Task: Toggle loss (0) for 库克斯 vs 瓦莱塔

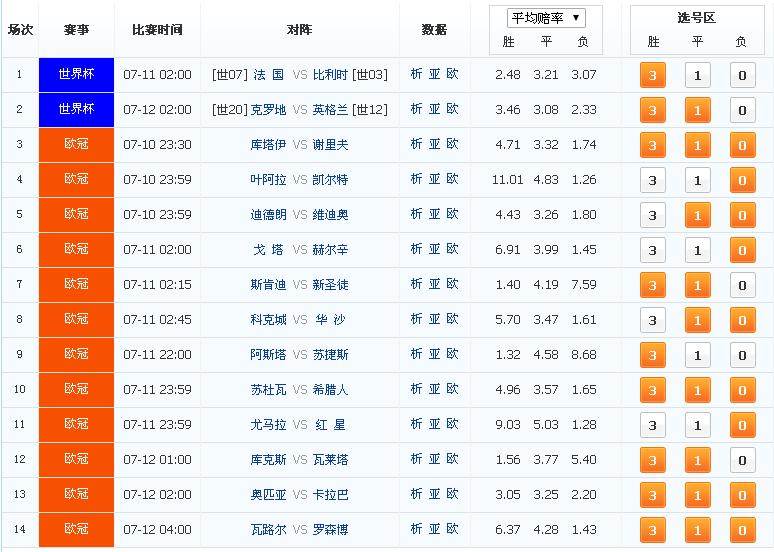Action: 742,461
